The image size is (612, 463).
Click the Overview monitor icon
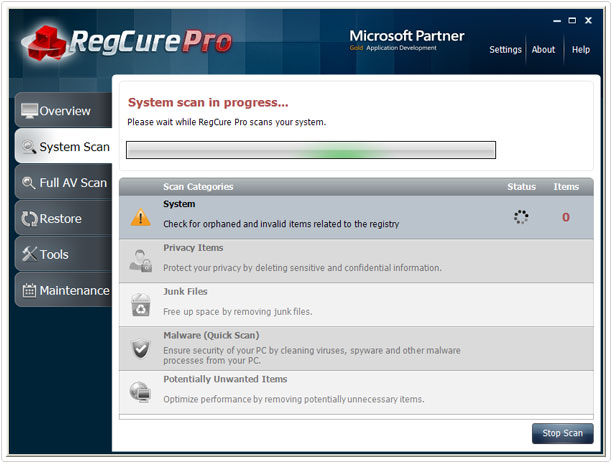click(x=29, y=111)
